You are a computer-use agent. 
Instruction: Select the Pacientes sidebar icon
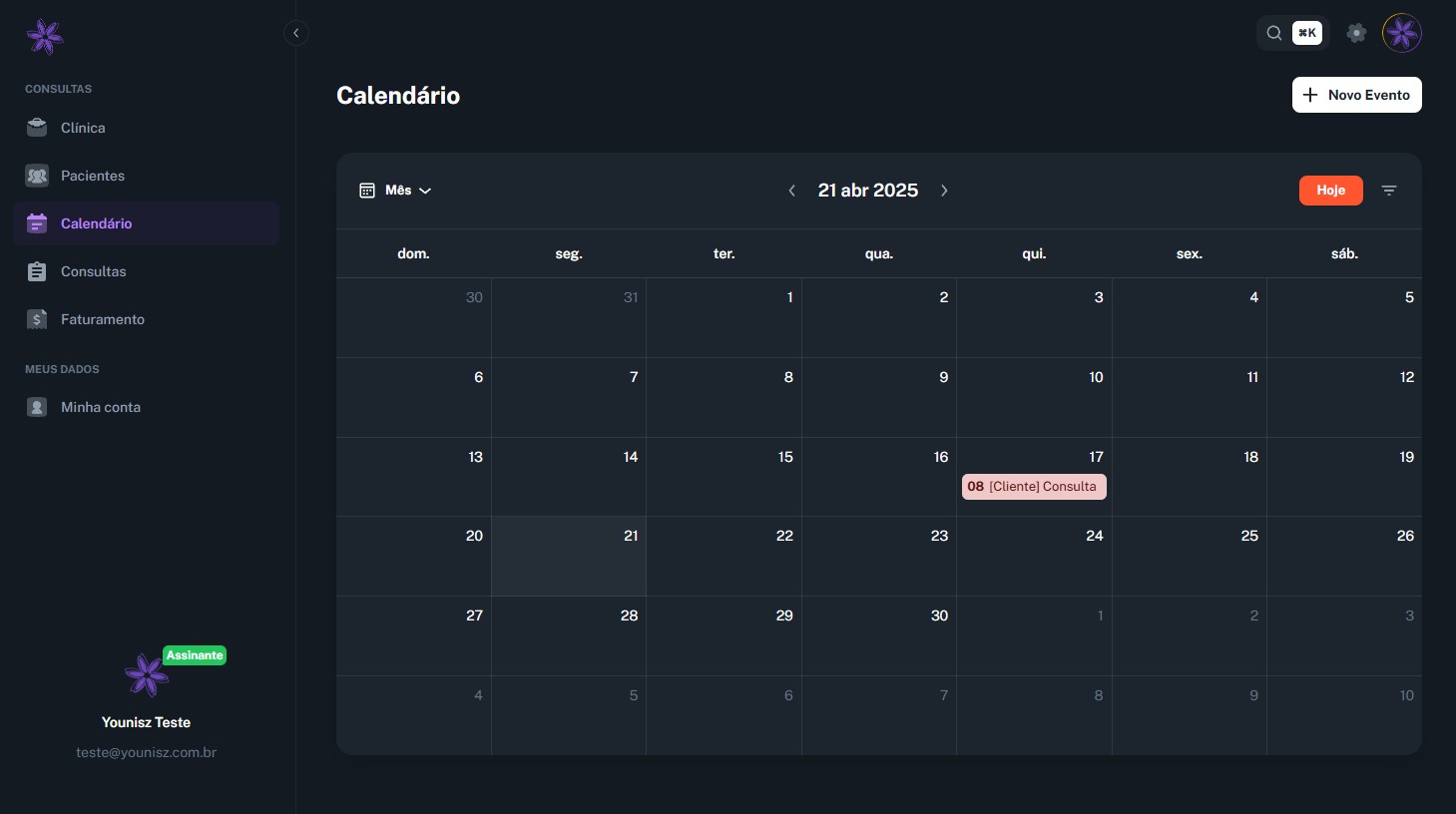tap(37, 176)
